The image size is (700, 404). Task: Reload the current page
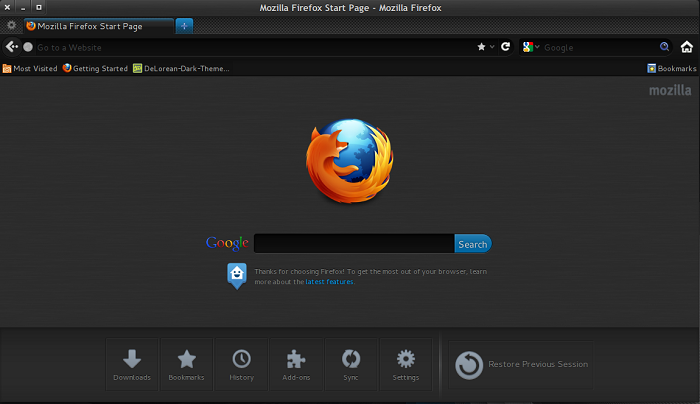(505, 47)
